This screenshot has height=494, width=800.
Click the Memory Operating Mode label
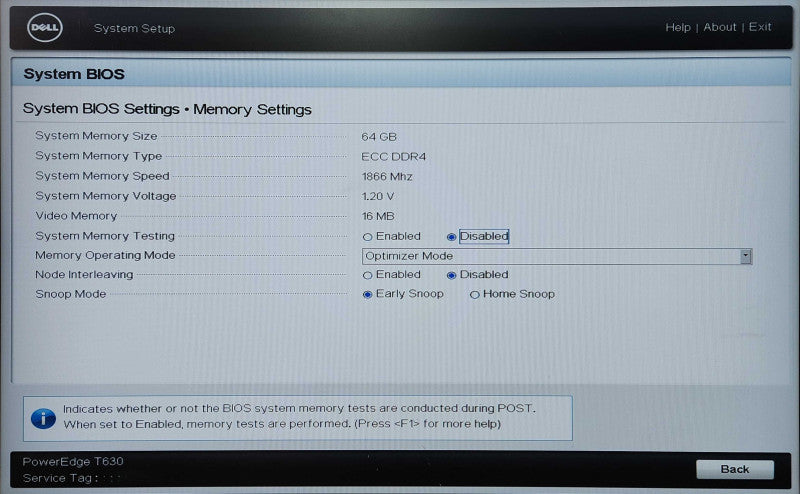coord(105,255)
